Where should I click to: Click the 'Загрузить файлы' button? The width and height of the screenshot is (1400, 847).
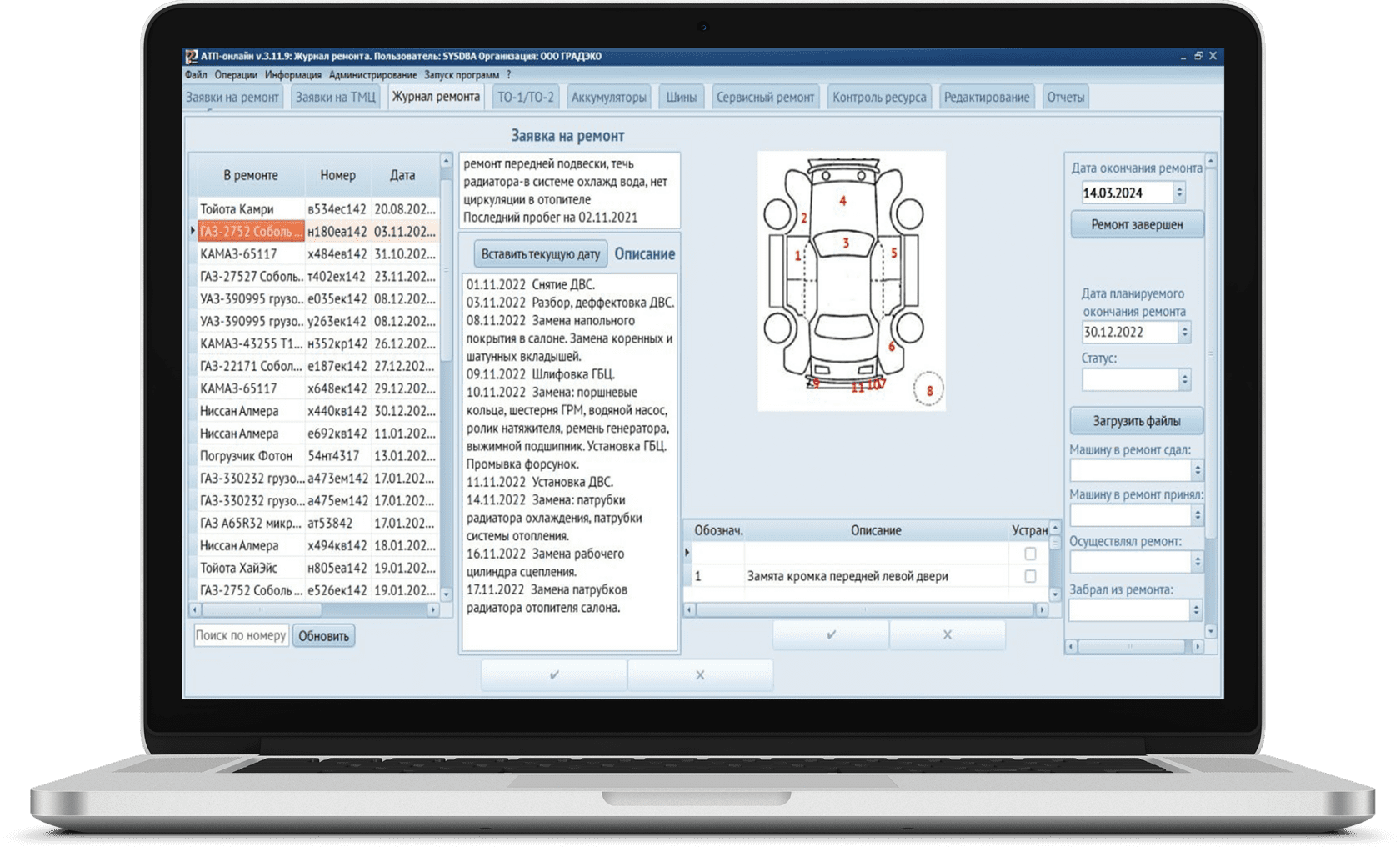click(1137, 421)
